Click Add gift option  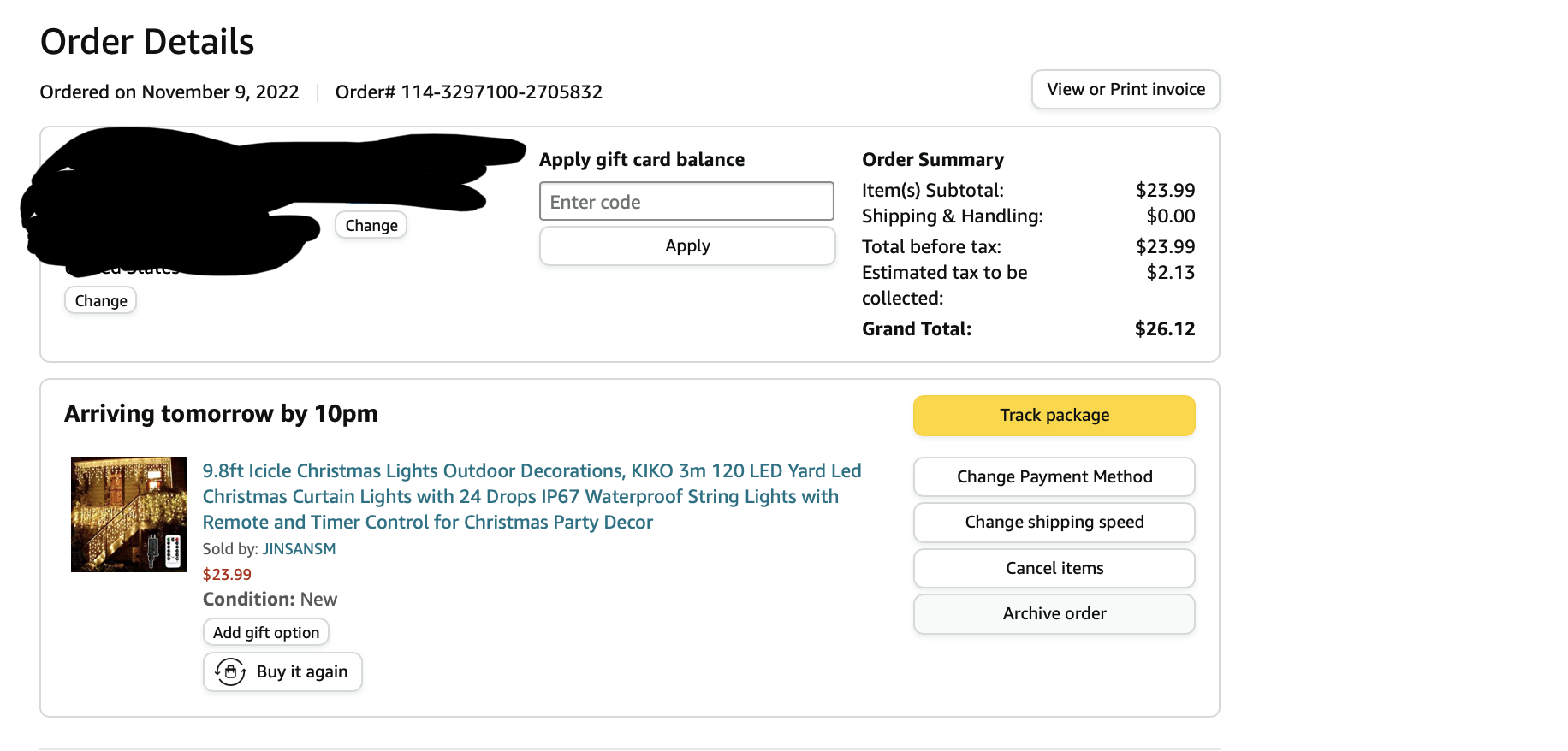pyautogui.click(x=266, y=632)
